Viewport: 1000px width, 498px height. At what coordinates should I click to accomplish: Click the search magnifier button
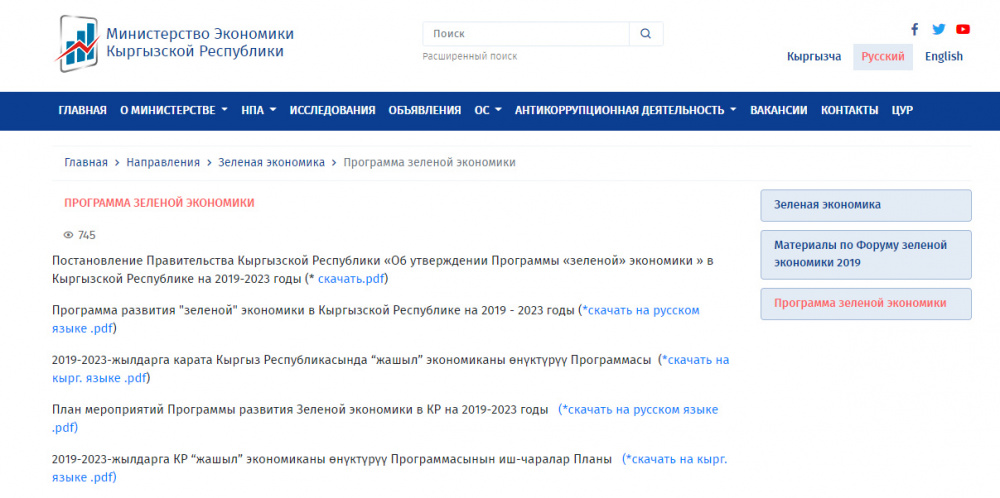tap(646, 34)
